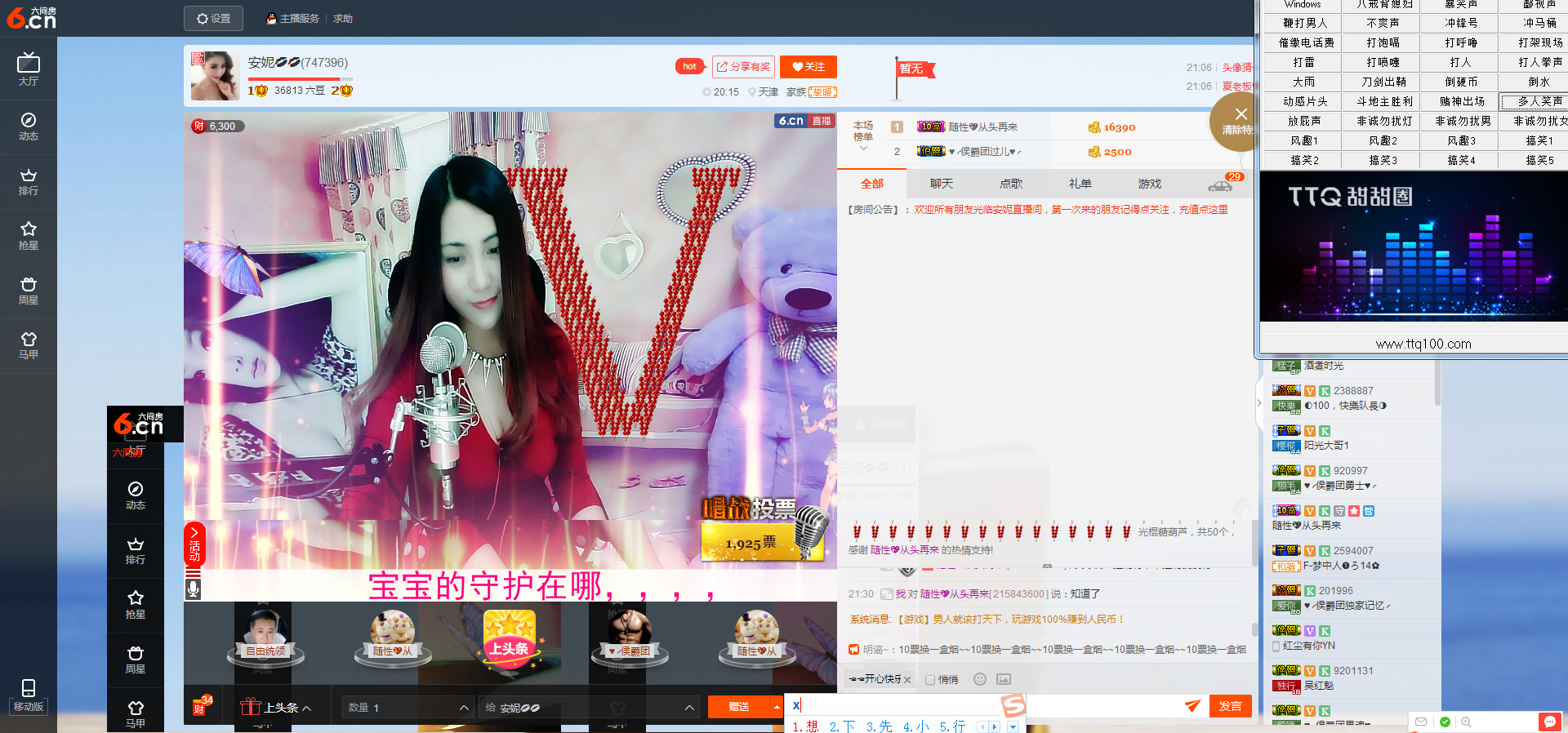Select user 阳光大哥1 in audience list
This screenshot has height=733, width=1568.
point(1326,446)
